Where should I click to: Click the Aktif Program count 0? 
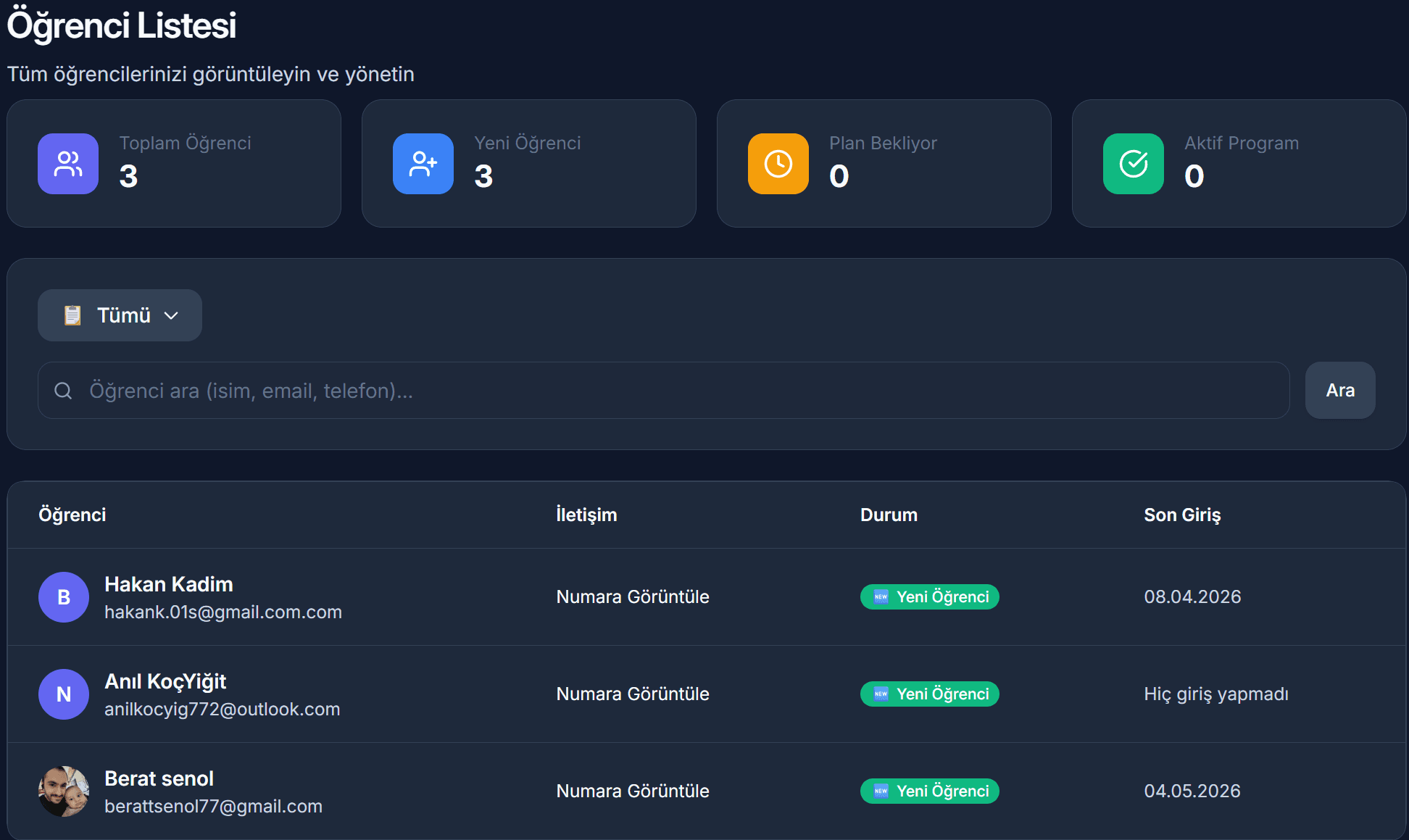1194,176
